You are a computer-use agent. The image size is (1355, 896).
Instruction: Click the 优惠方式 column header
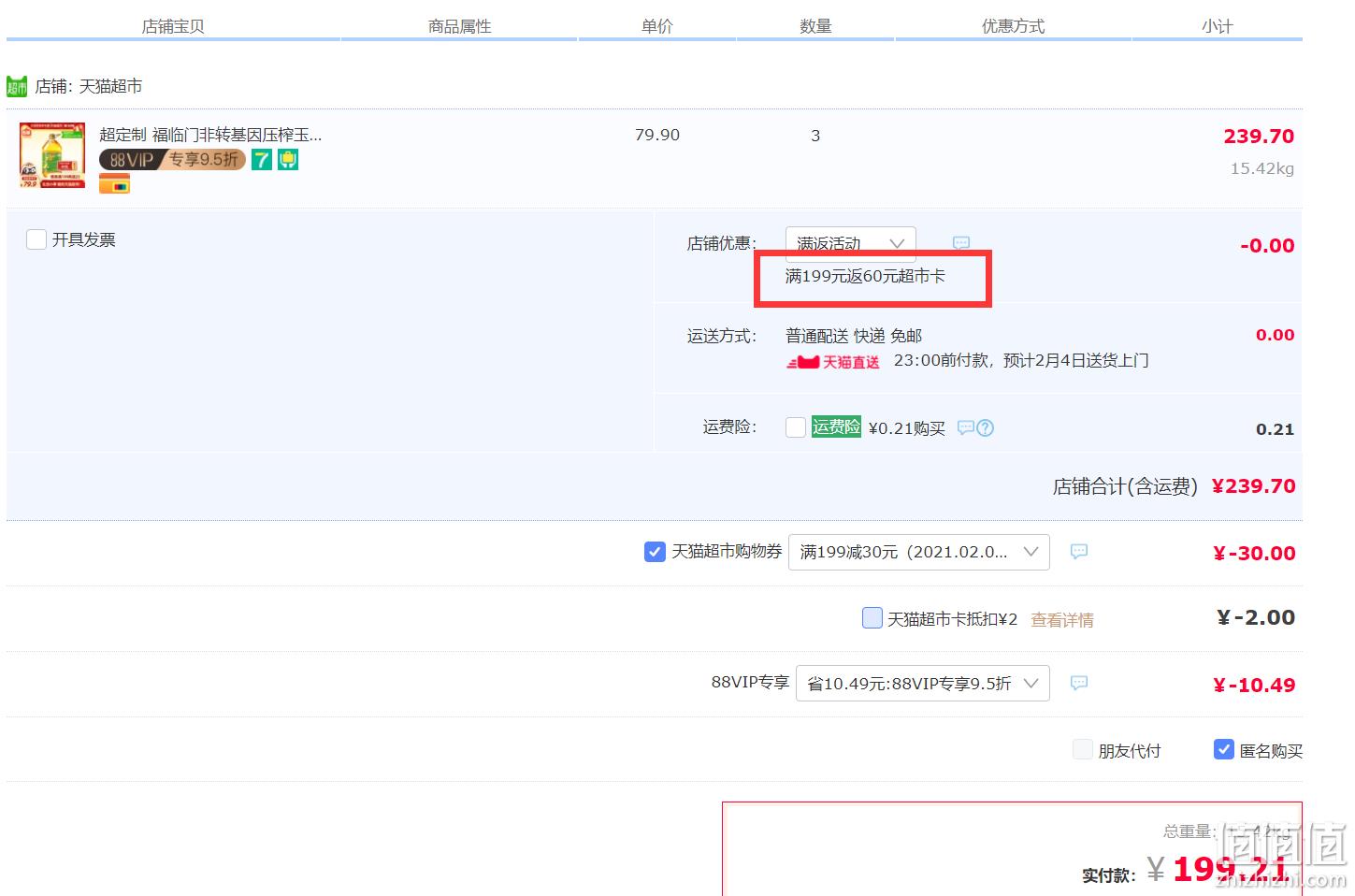(1013, 26)
